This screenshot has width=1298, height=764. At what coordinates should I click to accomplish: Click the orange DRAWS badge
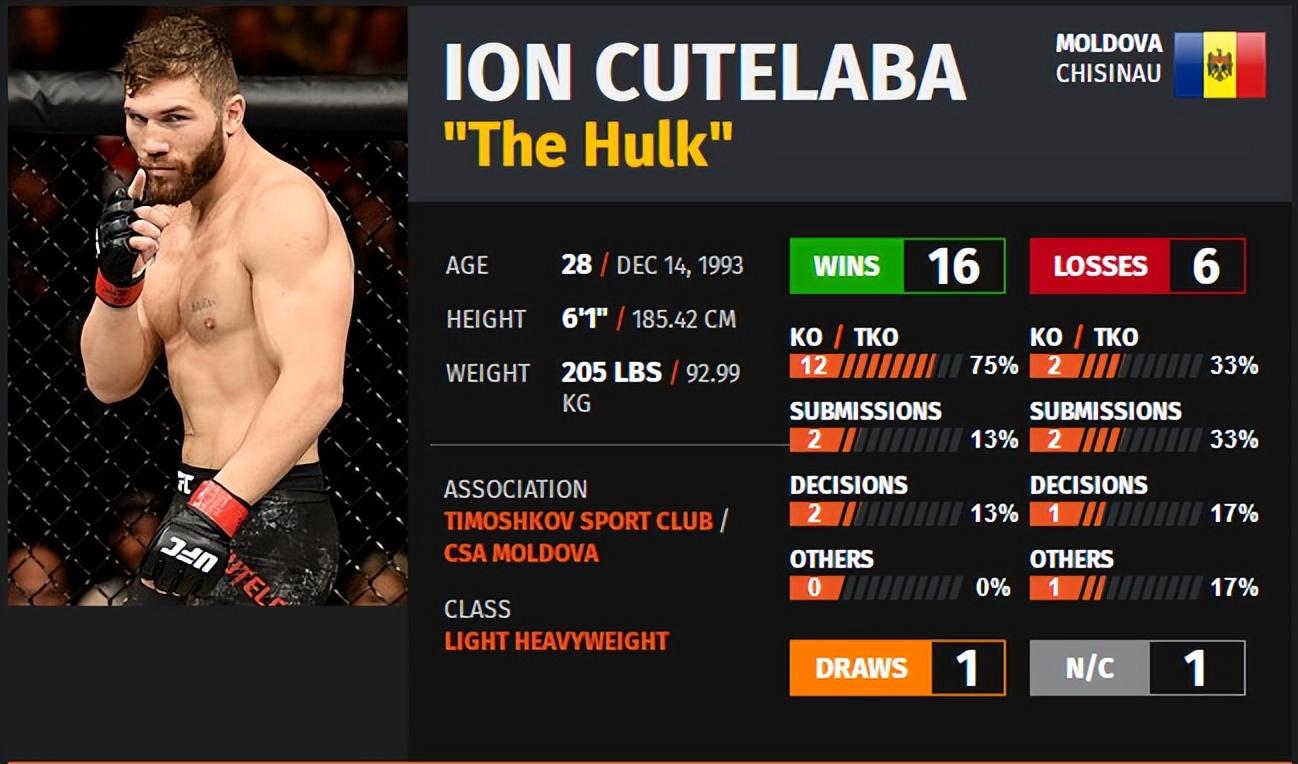(861, 668)
